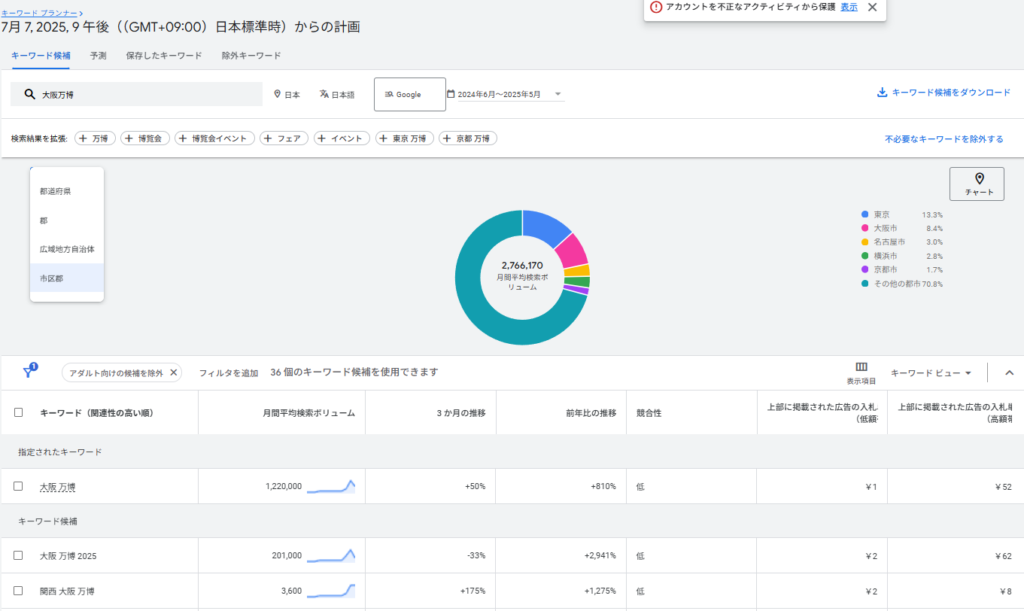This screenshot has height=611, width=1024.
Task: Toggle the select-all keywords header checkbox
Action: 18,412
